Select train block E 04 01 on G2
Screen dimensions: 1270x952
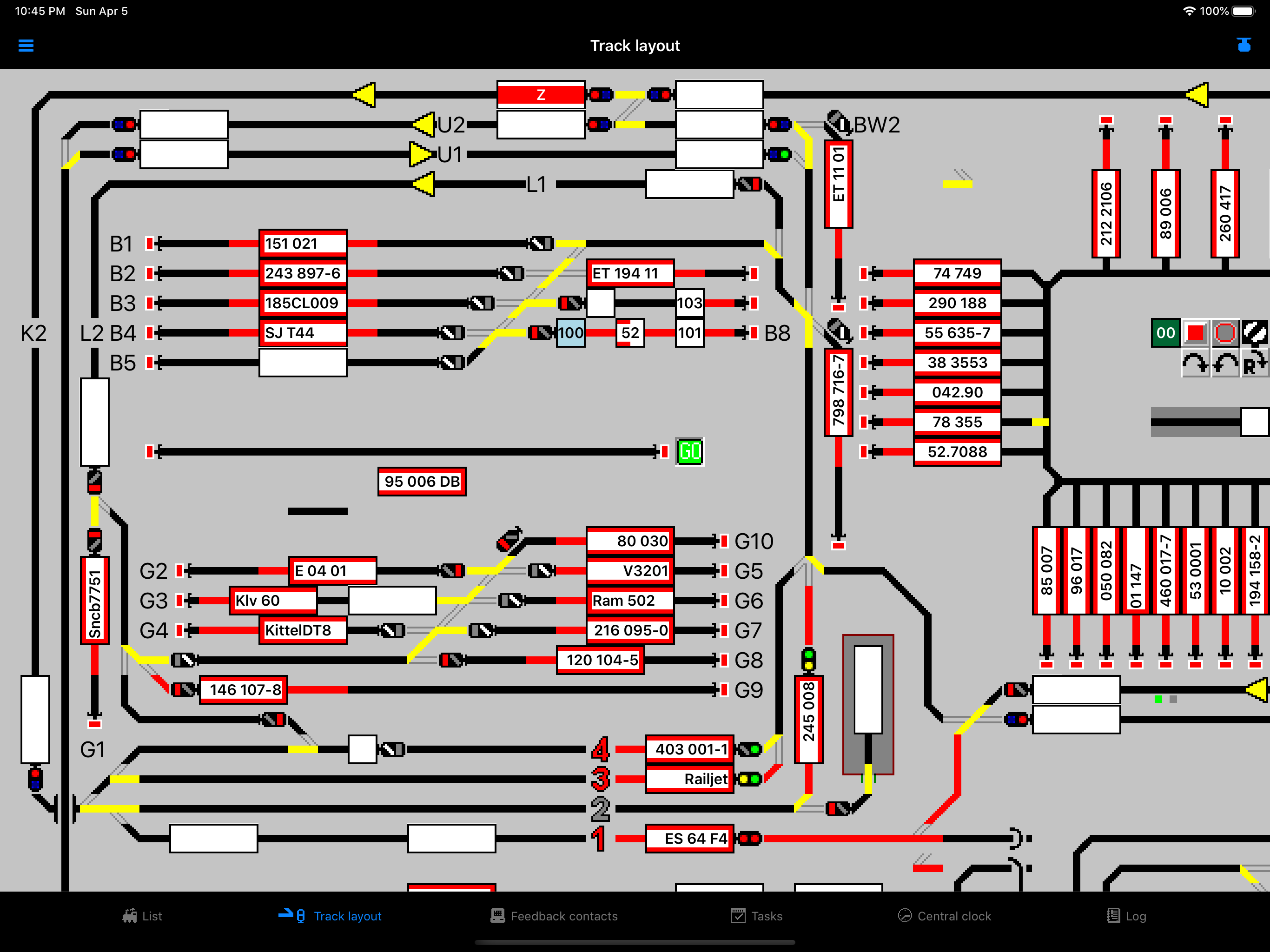pyautogui.click(x=332, y=571)
